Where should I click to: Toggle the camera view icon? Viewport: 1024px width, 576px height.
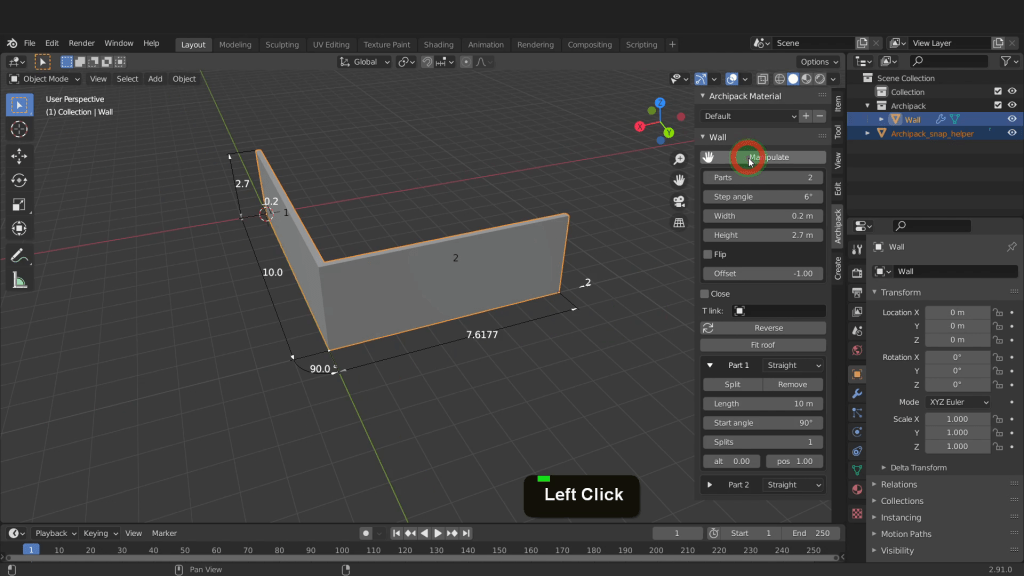(x=679, y=201)
